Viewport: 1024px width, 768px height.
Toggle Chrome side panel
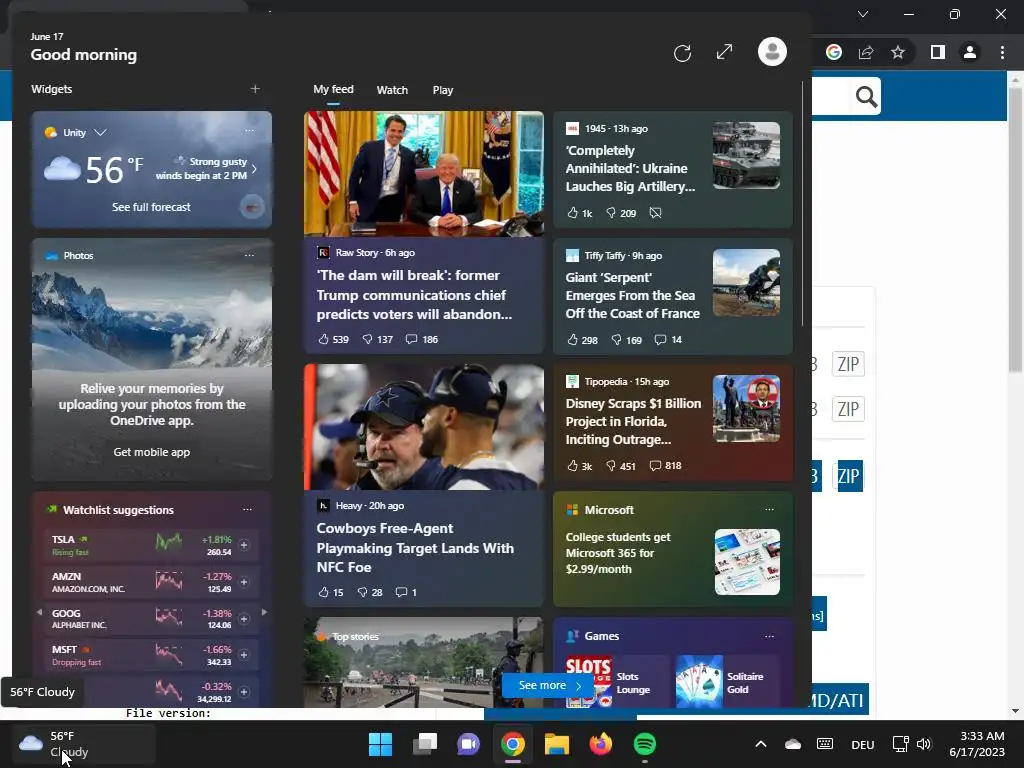click(938, 52)
